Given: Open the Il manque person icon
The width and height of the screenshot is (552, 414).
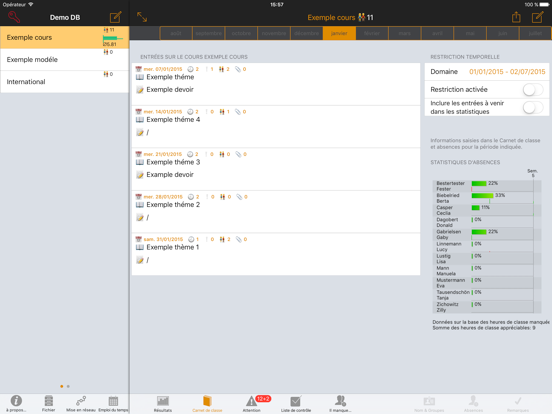Looking at the screenshot, I should click(x=340, y=401).
